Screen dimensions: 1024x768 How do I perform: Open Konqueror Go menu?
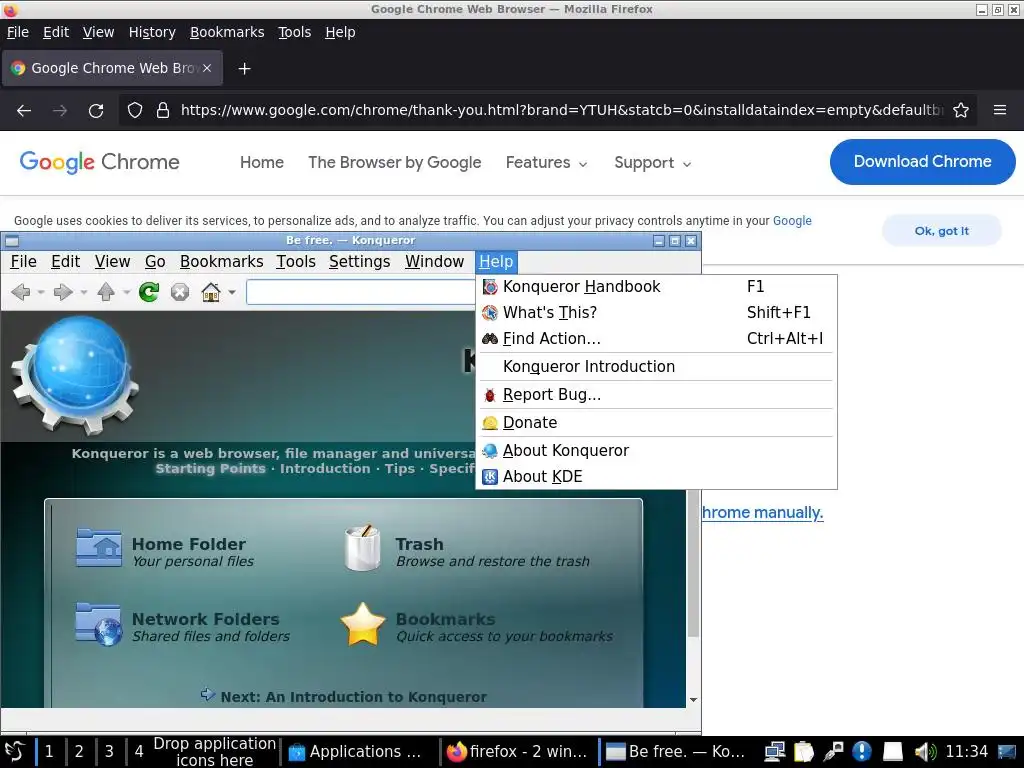pyautogui.click(x=155, y=262)
